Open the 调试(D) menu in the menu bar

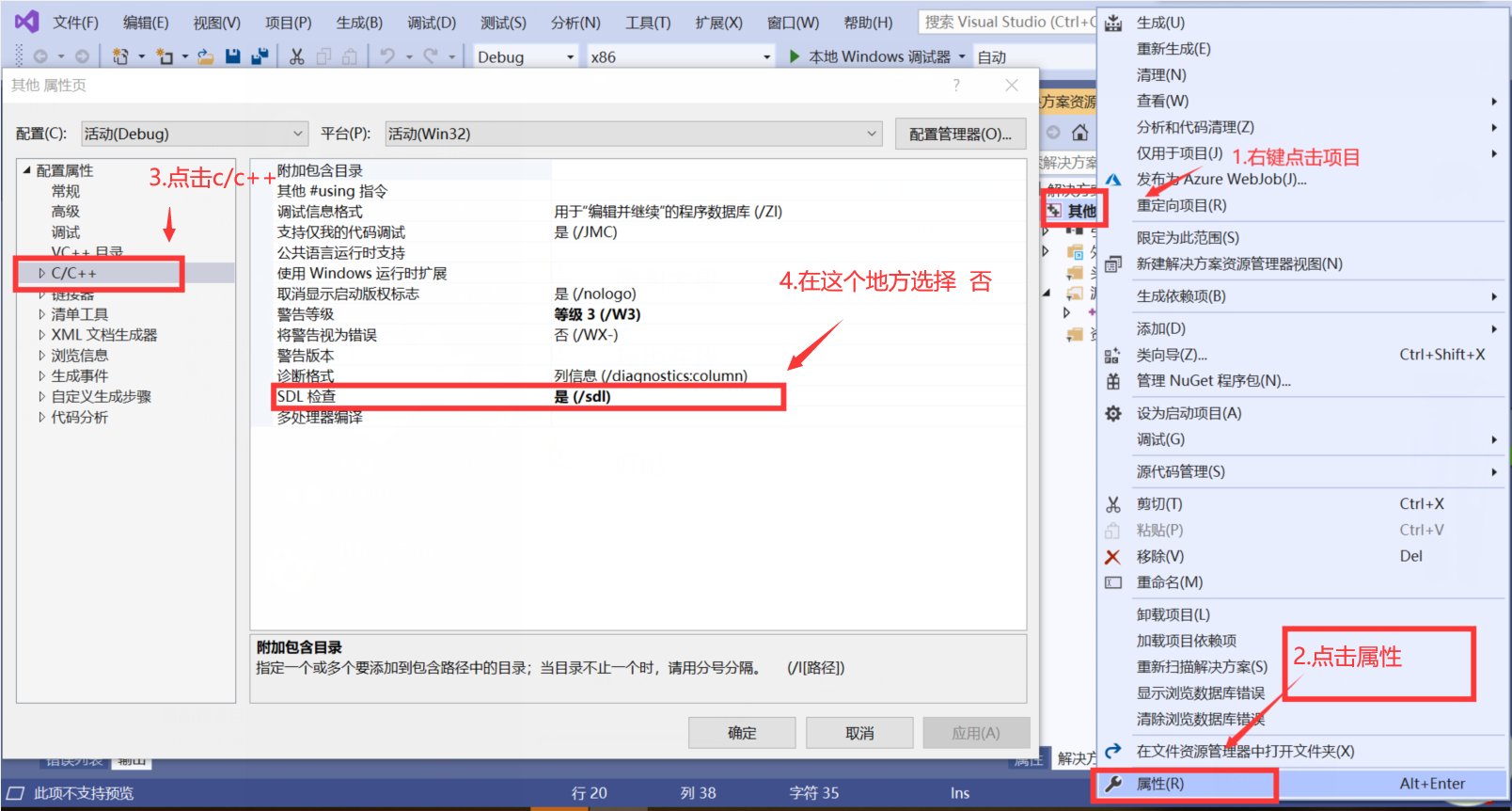point(432,23)
